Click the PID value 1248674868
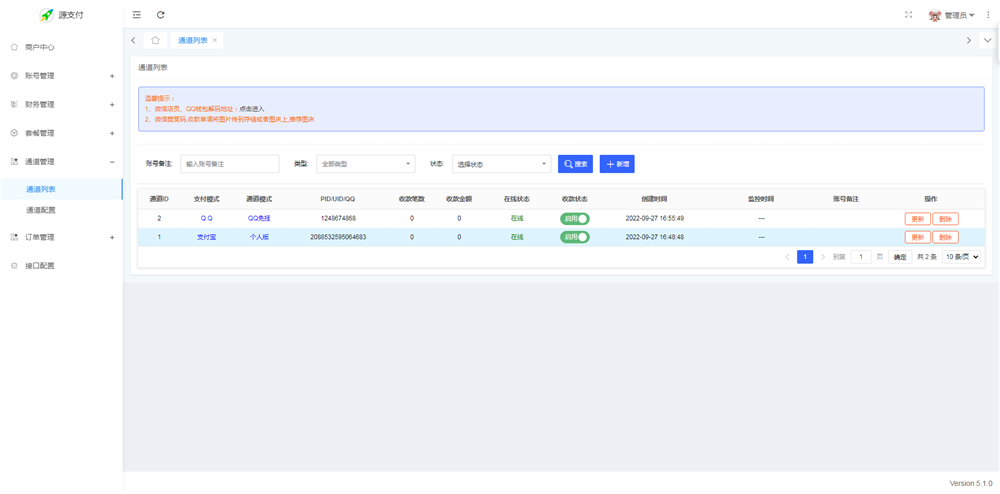Screen dimensions: 1000x494 pyautogui.click(x=338, y=219)
